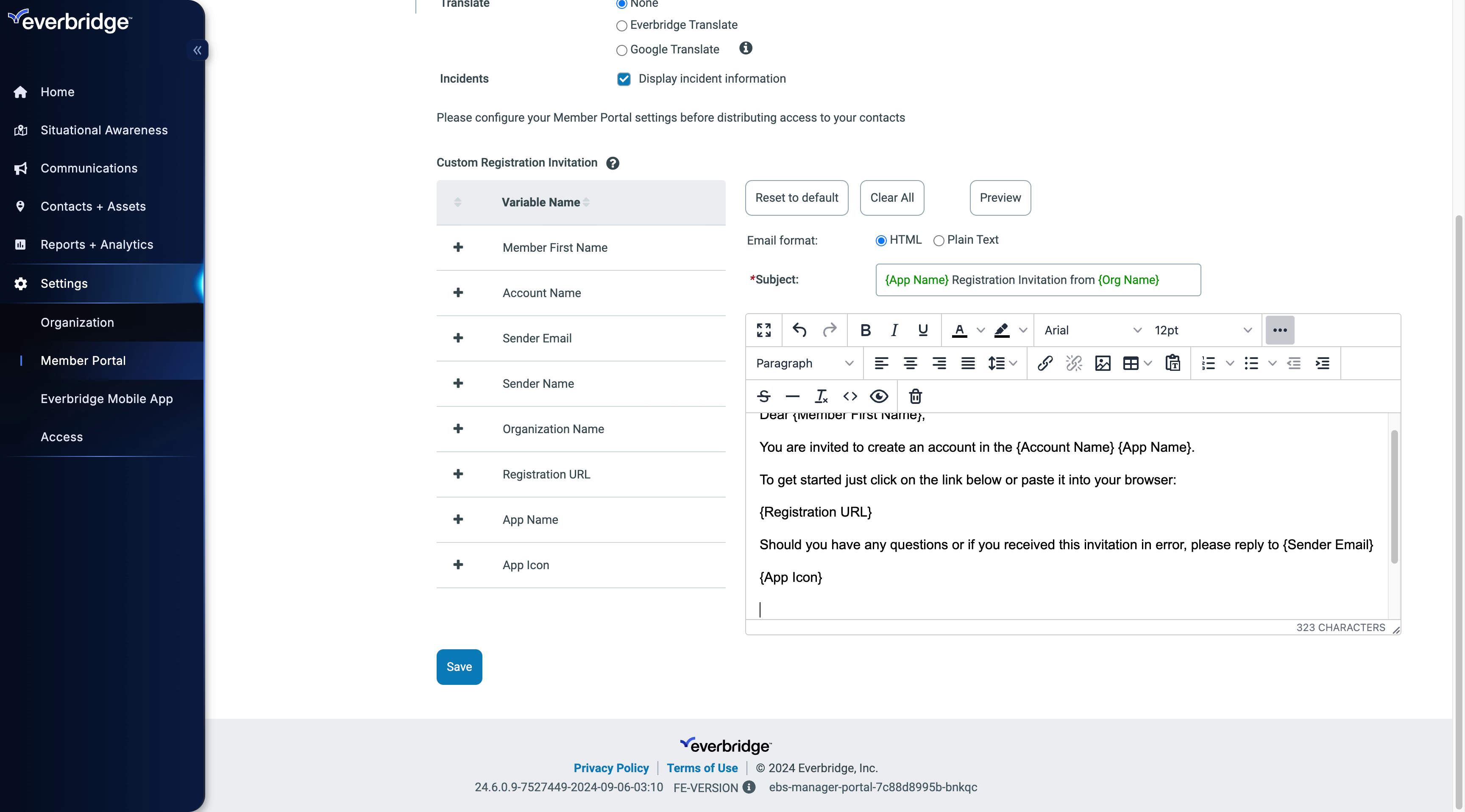This screenshot has height=812, width=1465.
Task: Open the Arial font family dropdown
Action: 1092,331
